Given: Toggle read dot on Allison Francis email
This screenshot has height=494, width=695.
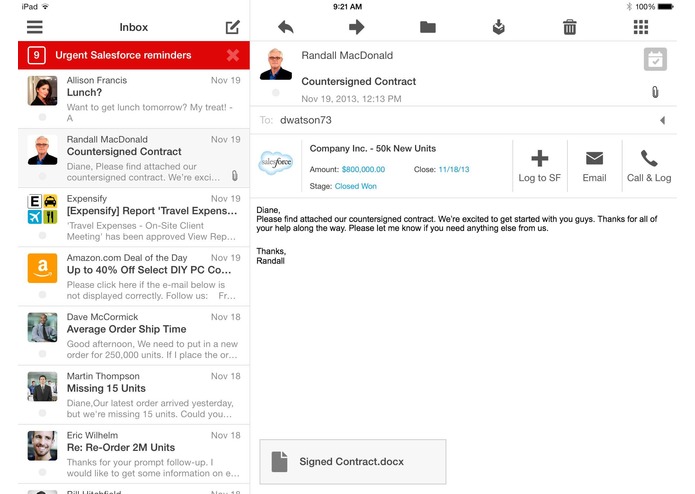Looking at the screenshot, I should coord(43,117).
